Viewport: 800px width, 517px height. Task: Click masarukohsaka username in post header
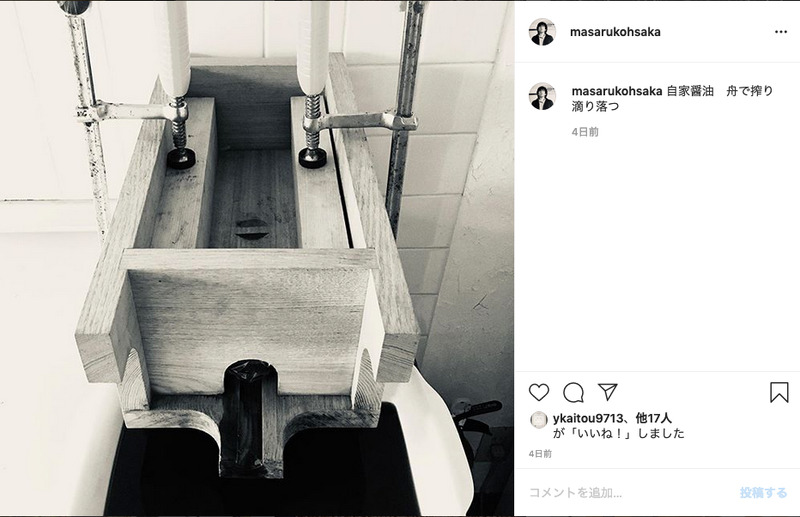(615, 32)
